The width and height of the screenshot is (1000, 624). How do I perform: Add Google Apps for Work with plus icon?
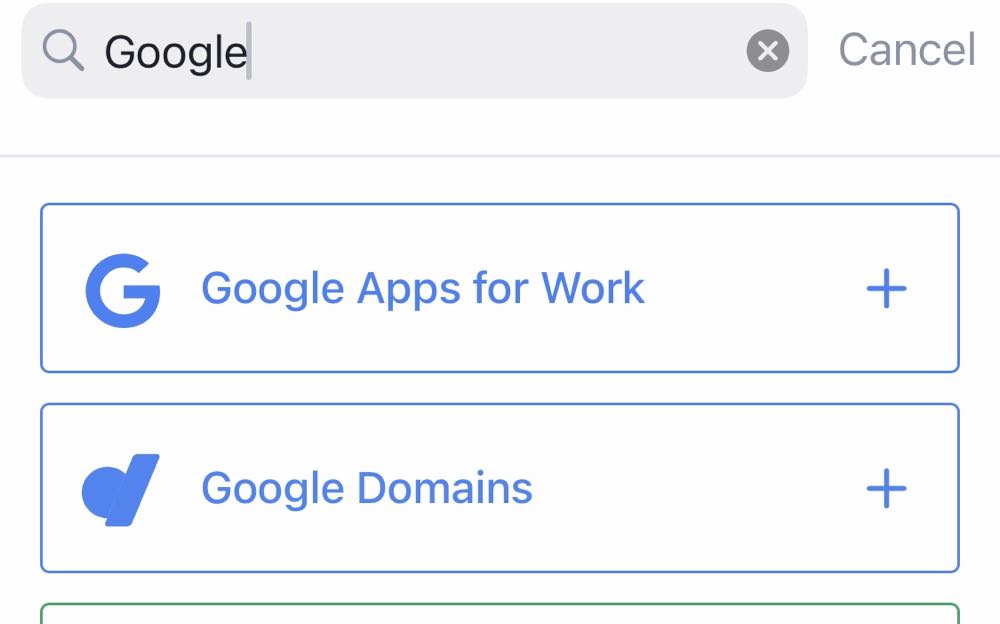coord(886,289)
